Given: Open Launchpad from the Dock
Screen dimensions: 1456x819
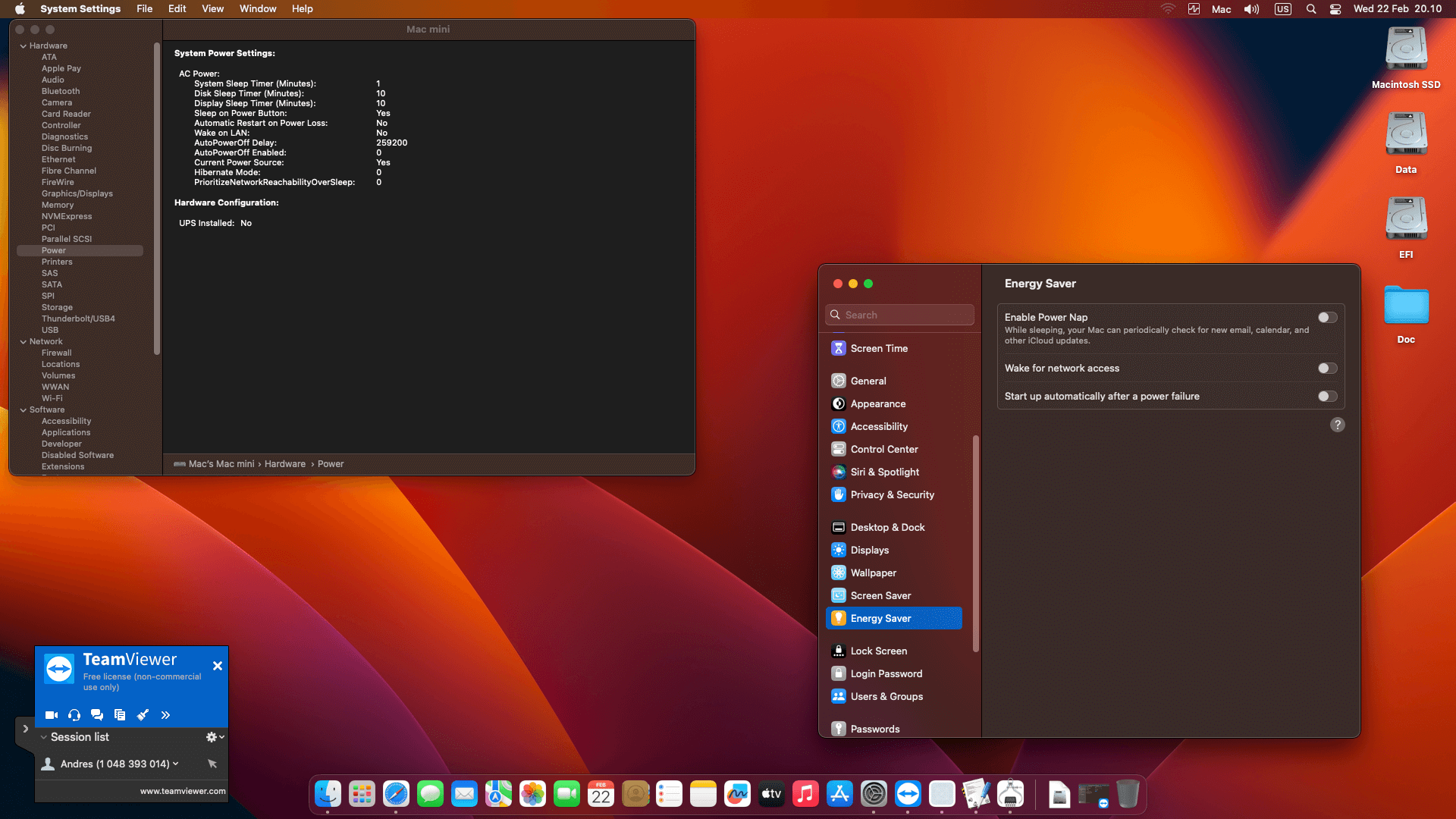Looking at the screenshot, I should tap(362, 794).
